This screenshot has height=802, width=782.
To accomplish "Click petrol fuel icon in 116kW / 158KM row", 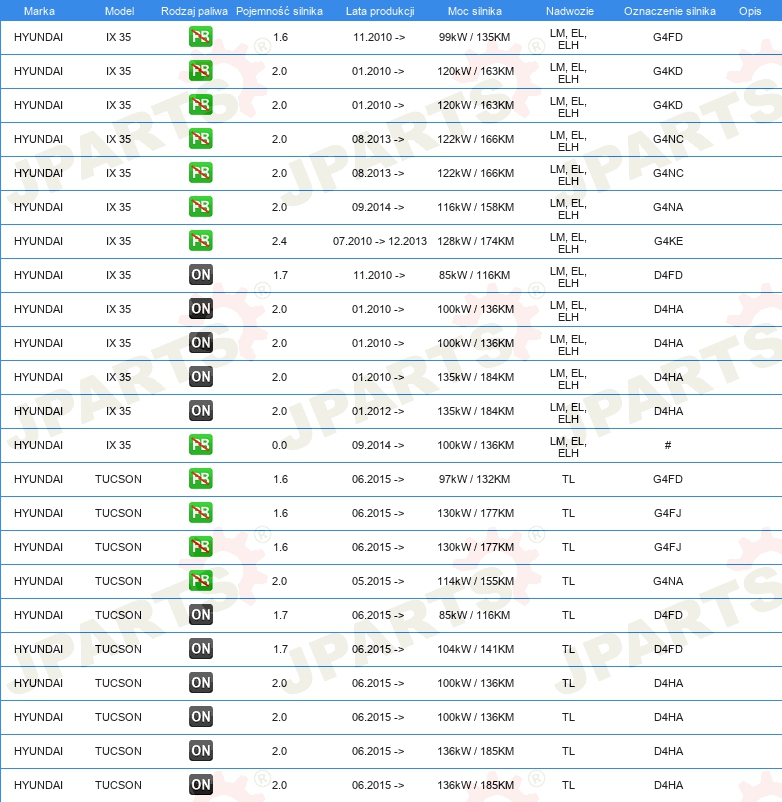I will point(200,207).
